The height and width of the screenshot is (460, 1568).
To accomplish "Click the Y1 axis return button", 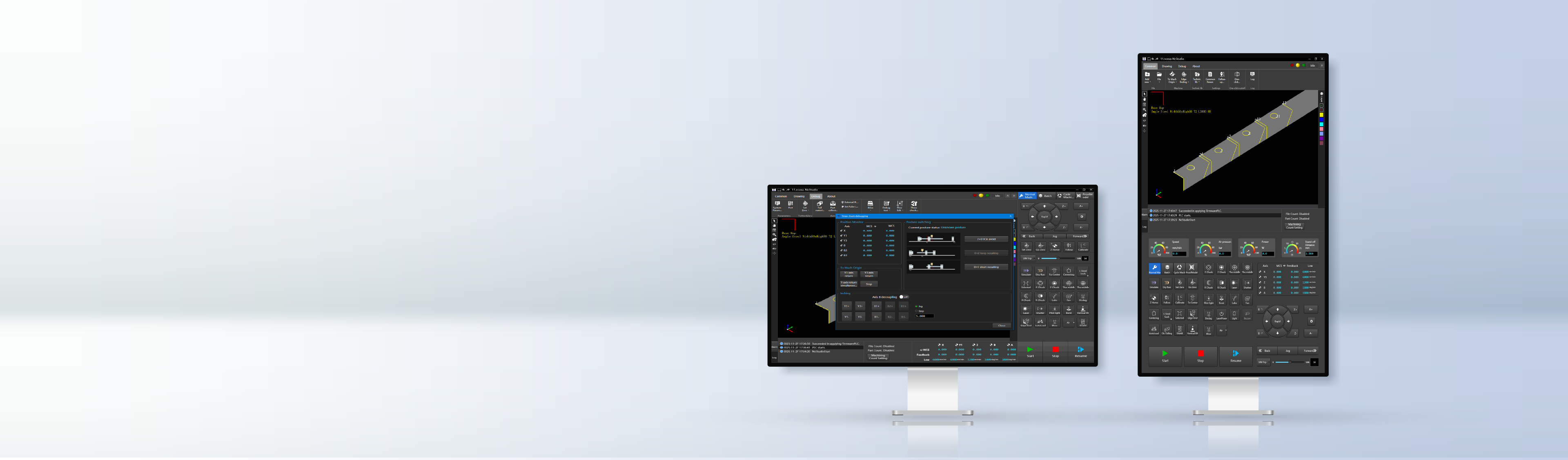I will 849,275.
